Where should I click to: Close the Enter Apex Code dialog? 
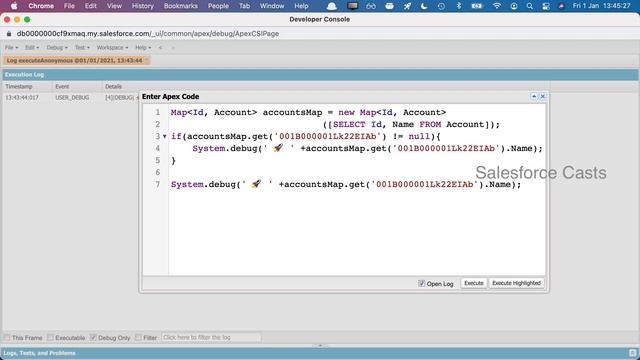click(542, 96)
